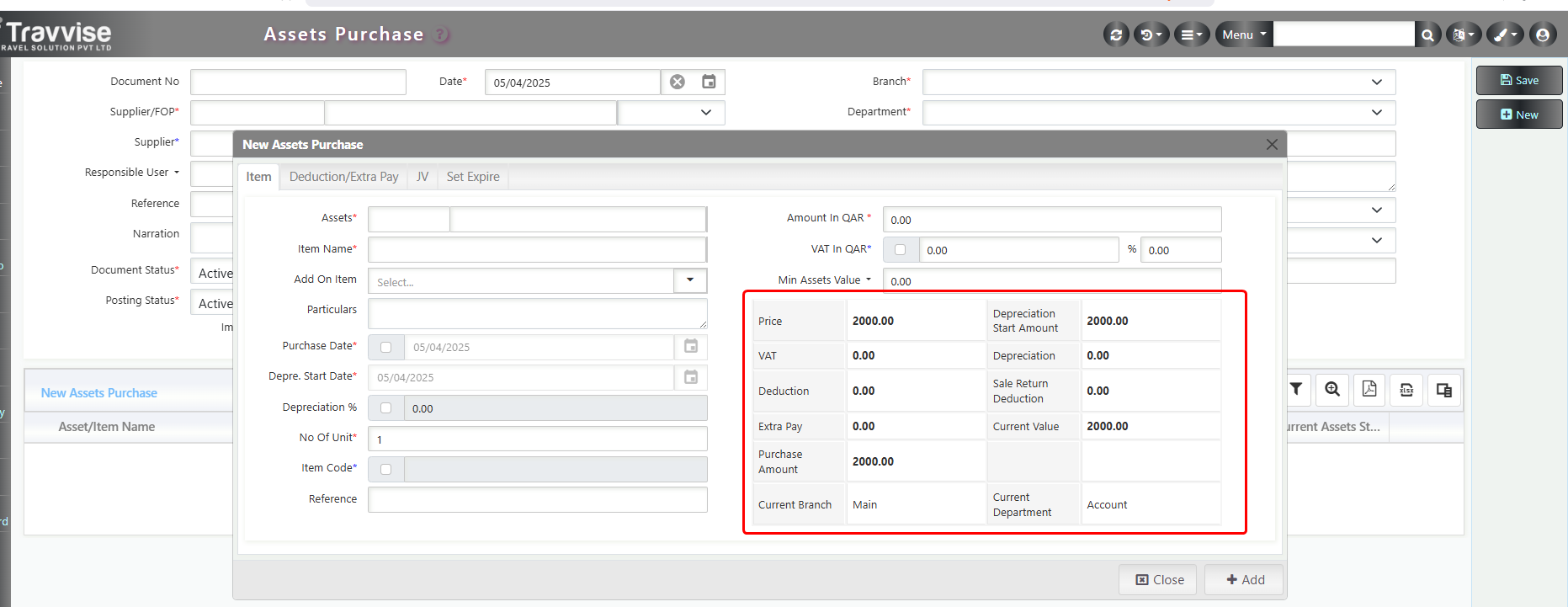Open the paintbrush theme icon dropdown

tap(1505, 35)
